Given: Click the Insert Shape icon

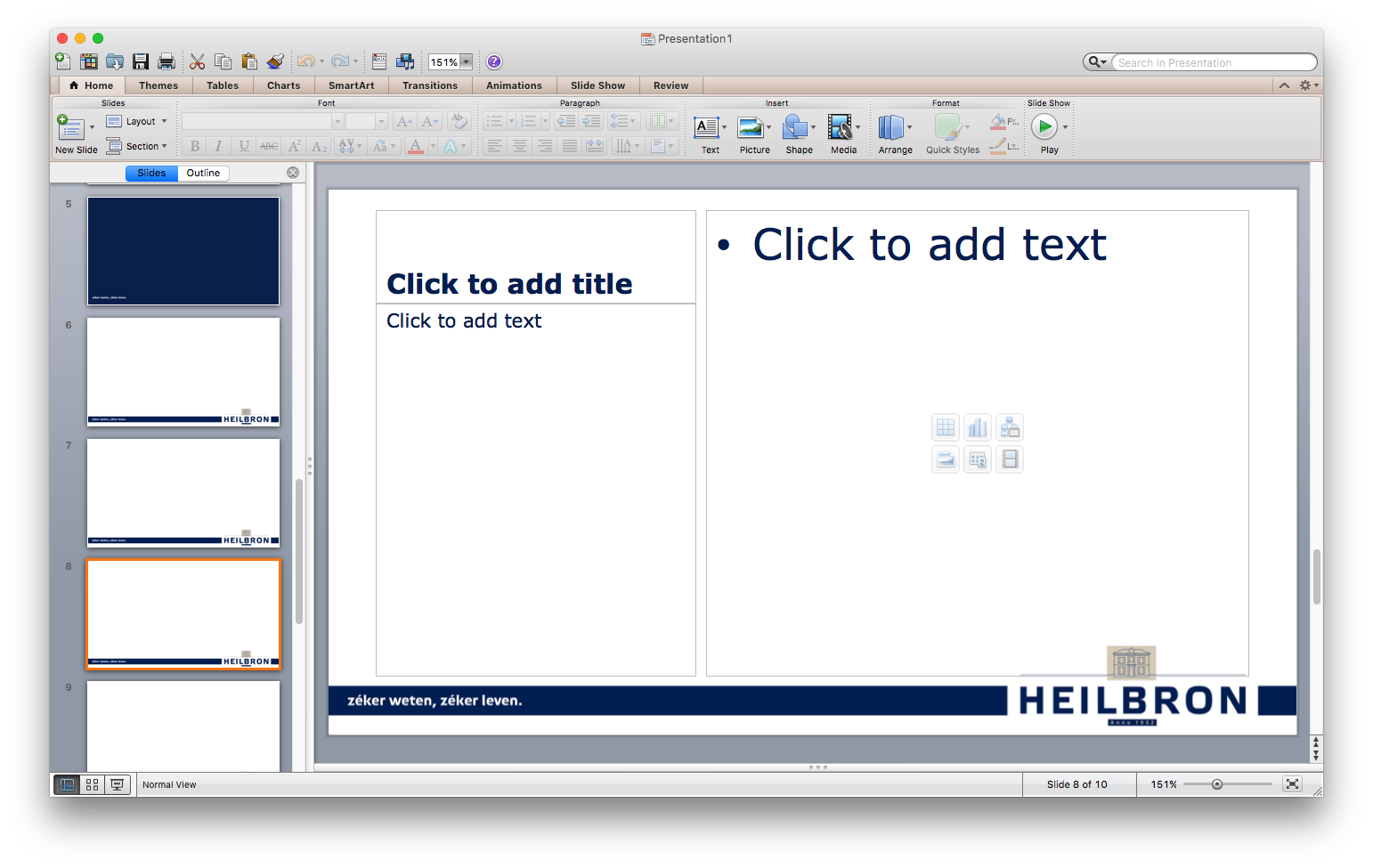Looking at the screenshot, I should [x=795, y=127].
